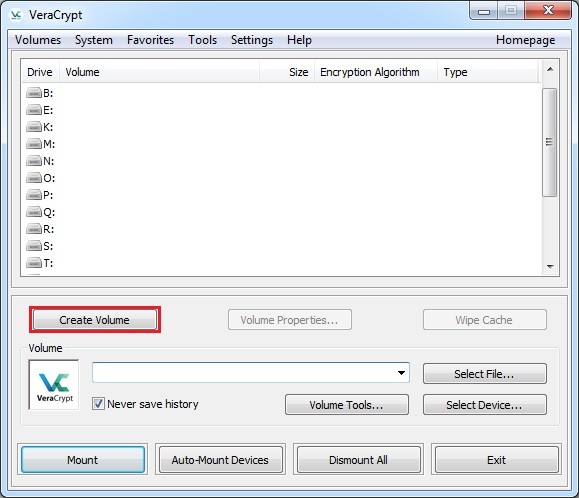The height and width of the screenshot is (498, 579).
Task: Expand the volume path dropdown arrow
Action: 401,372
